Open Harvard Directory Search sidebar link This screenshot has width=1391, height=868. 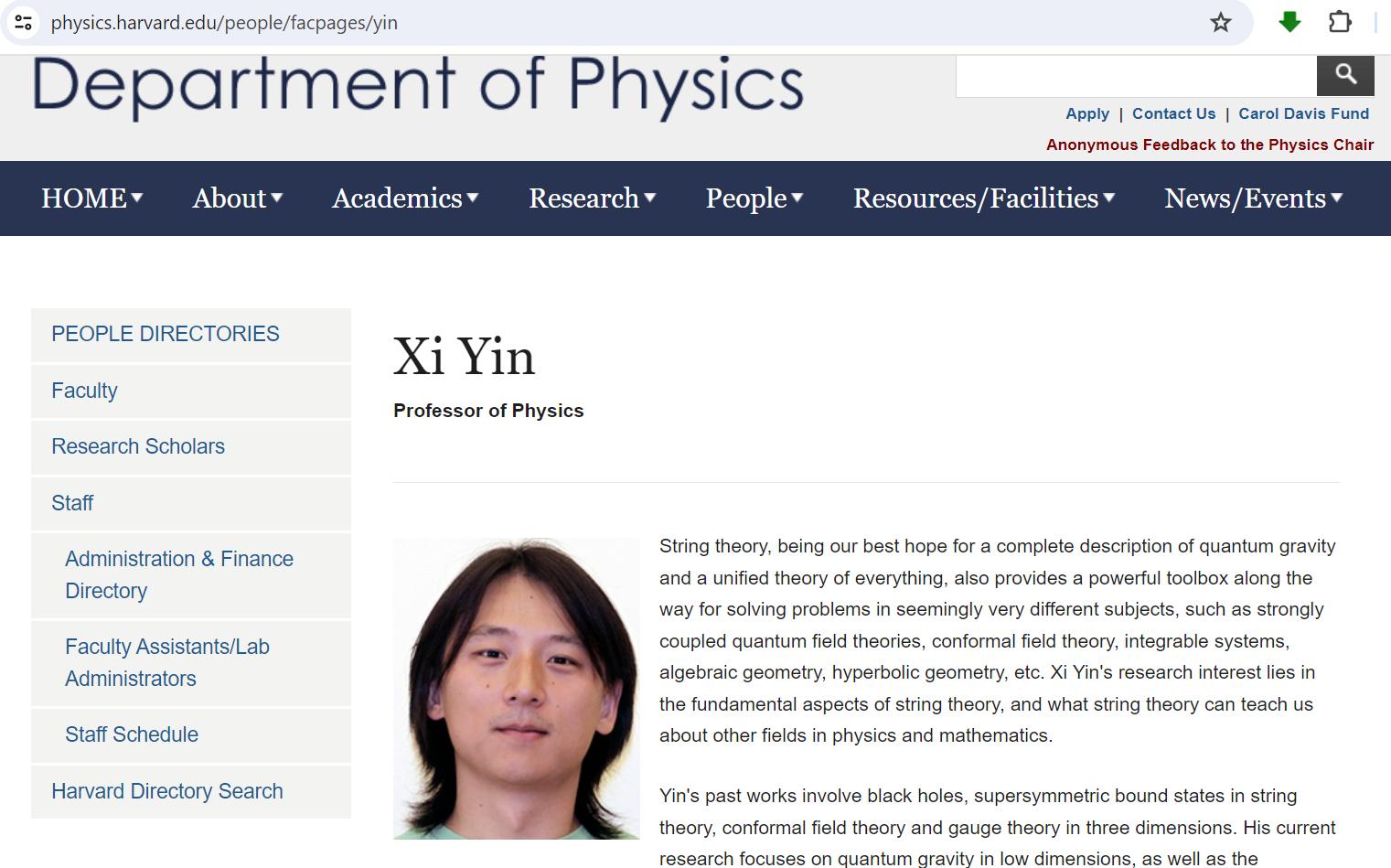tap(167, 791)
